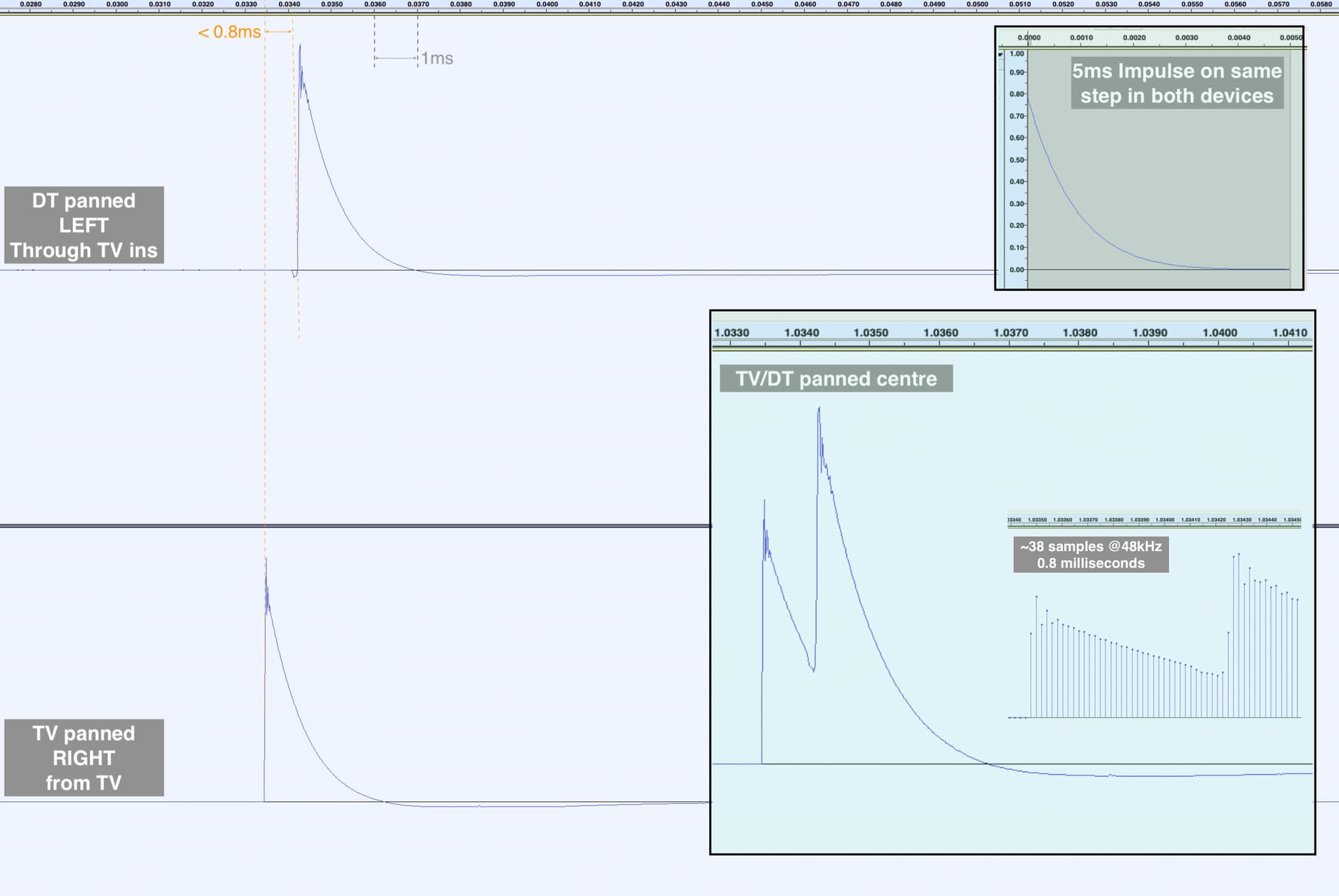Click the 0.0390 mark on the main timeline ruler

pos(504,4)
